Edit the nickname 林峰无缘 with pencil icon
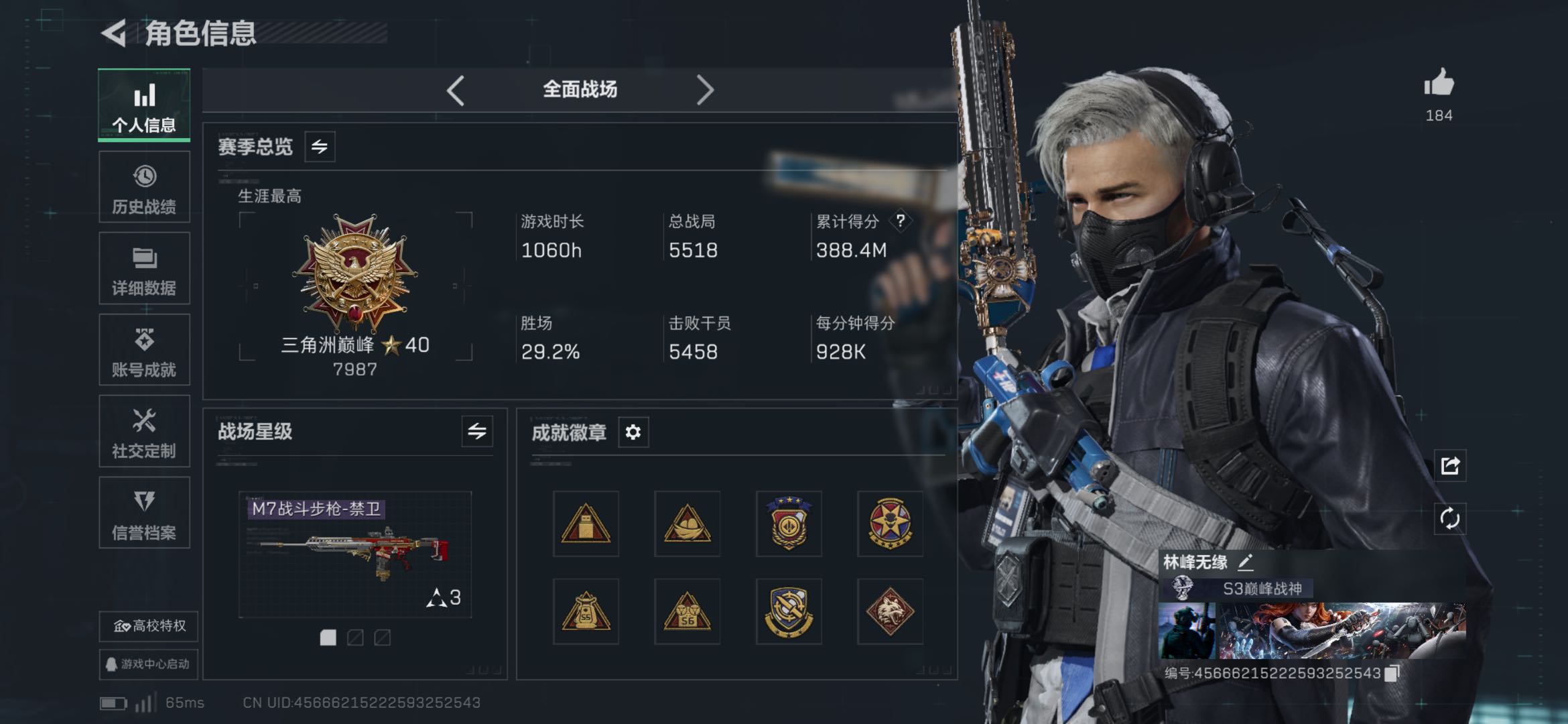Screen dimensions: 1568x724 tap(1246, 562)
